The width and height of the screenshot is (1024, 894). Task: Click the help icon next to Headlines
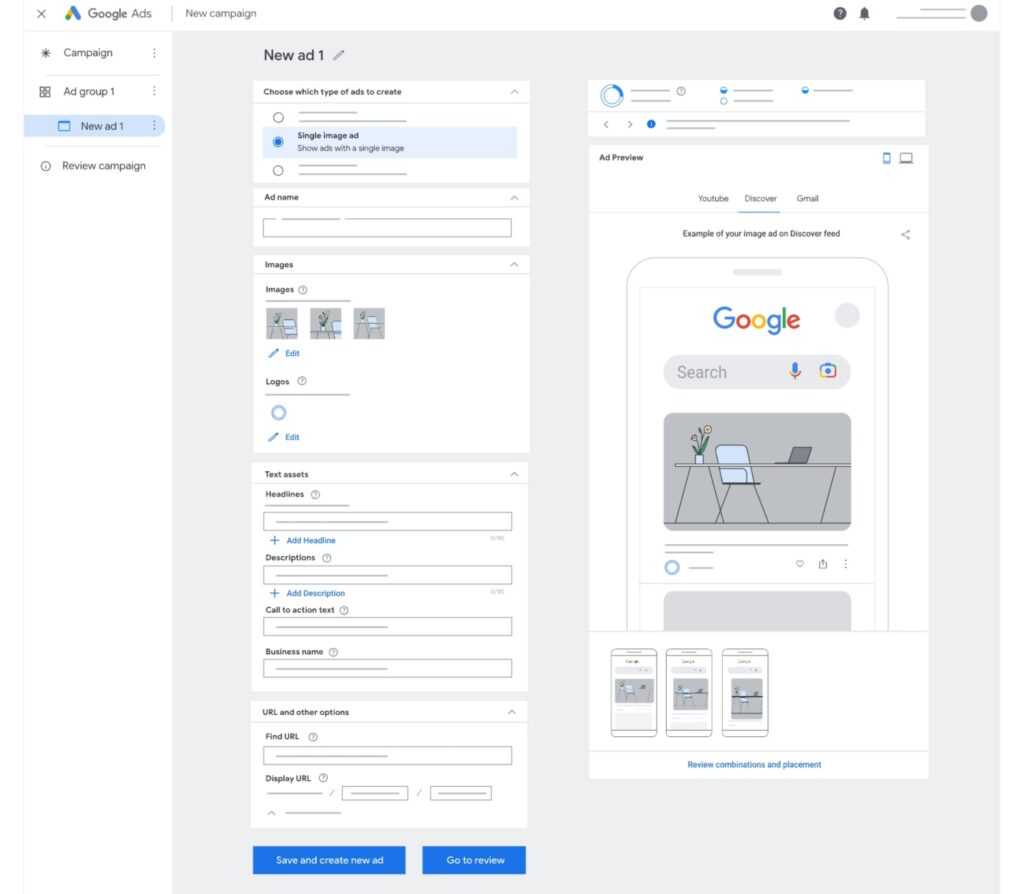(315, 495)
